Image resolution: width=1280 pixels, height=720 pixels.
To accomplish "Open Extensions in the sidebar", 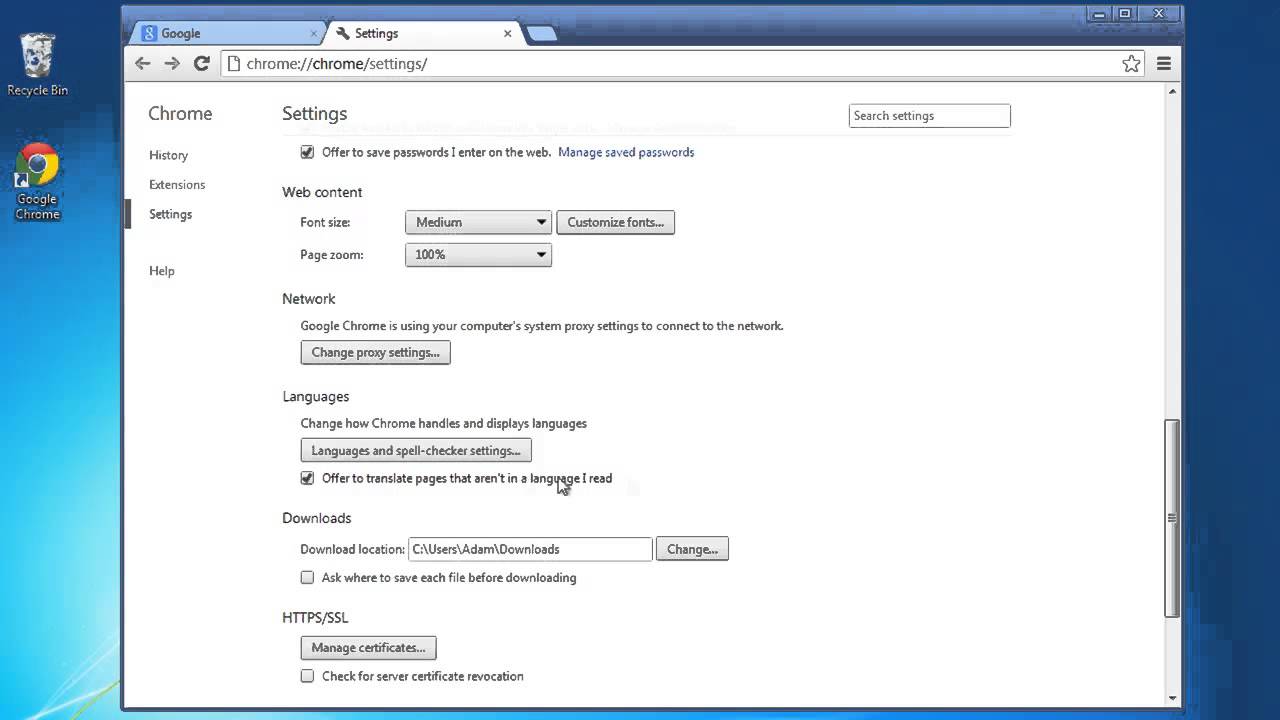I will 177,184.
